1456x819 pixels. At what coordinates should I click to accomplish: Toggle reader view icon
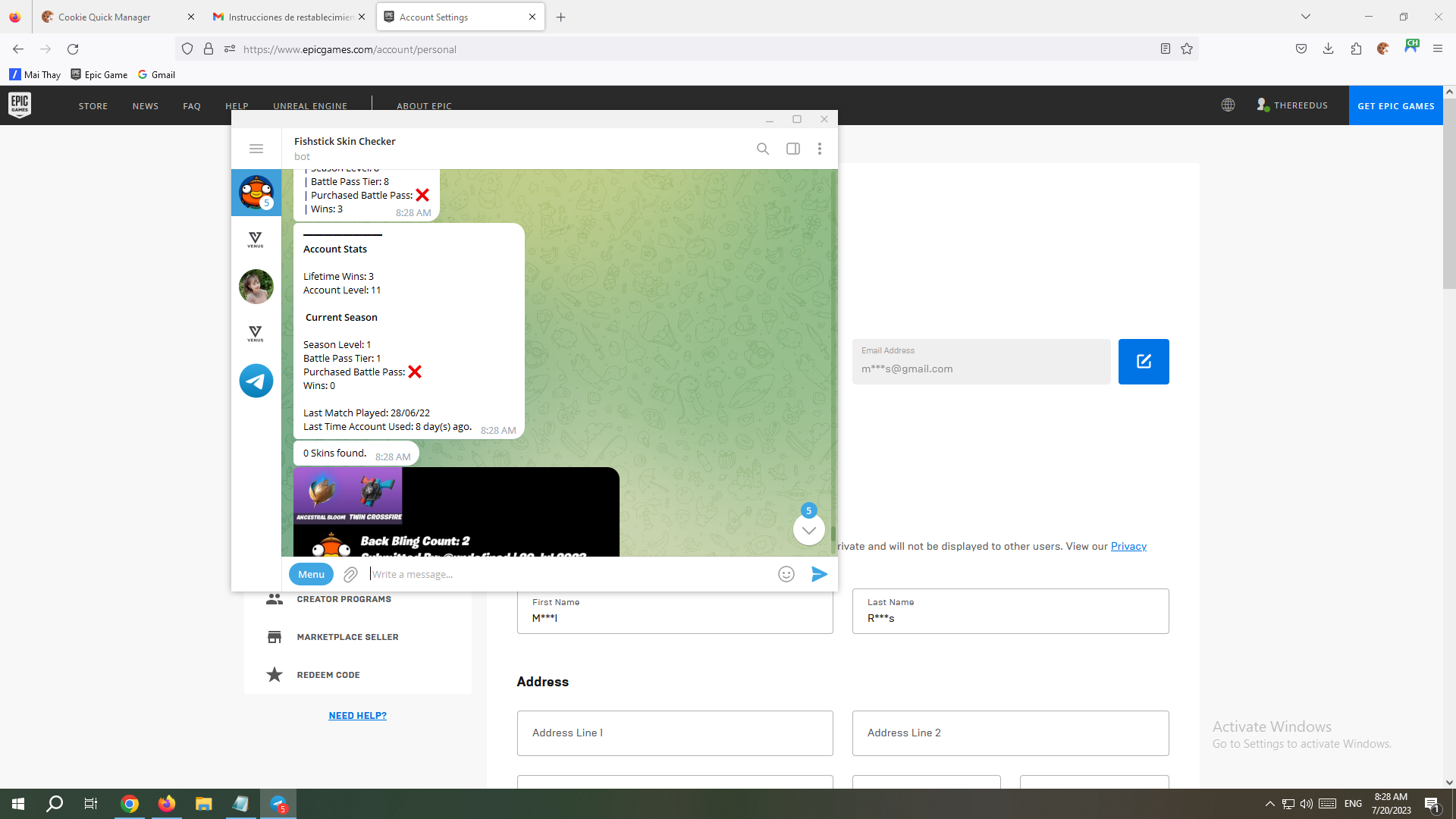coord(1166,49)
